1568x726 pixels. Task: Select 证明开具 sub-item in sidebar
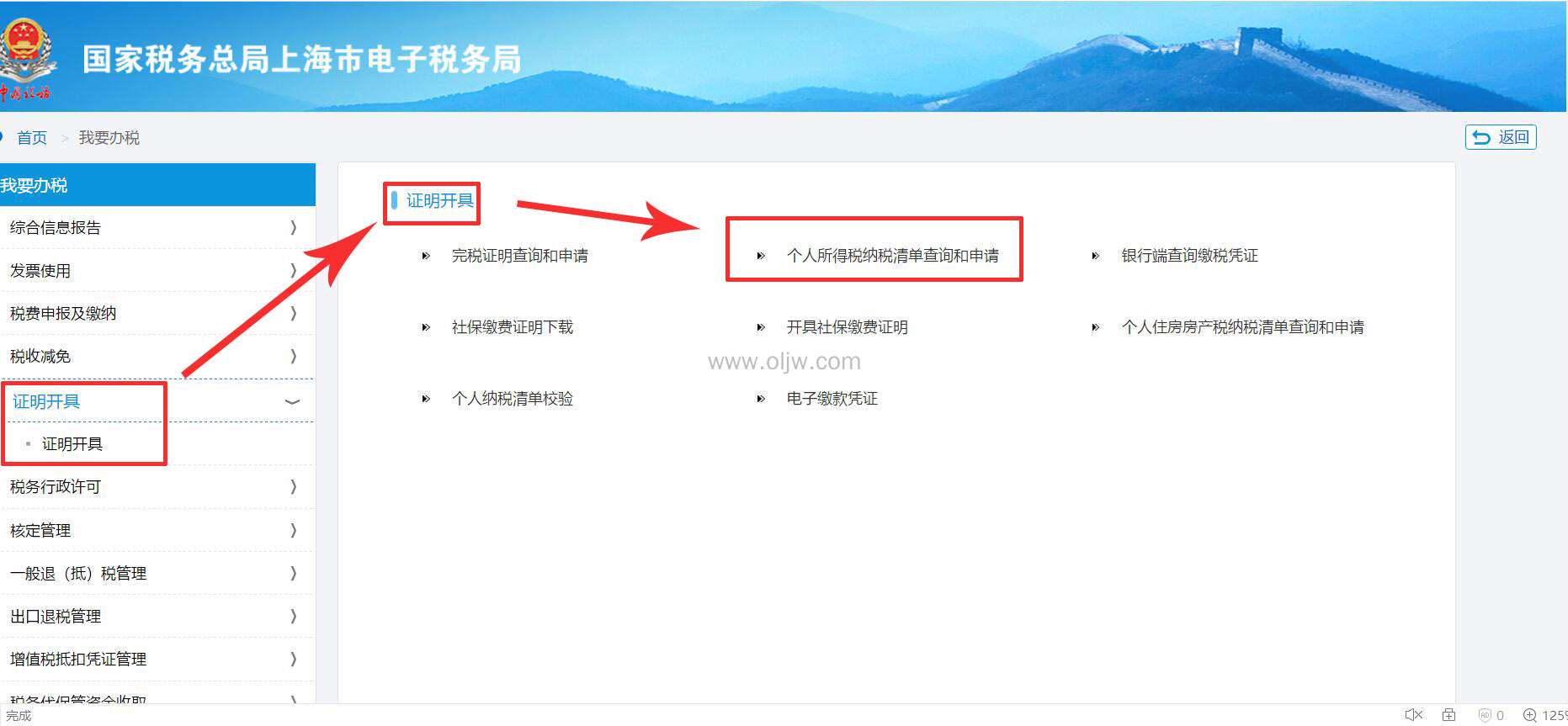pyautogui.click(x=72, y=444)
